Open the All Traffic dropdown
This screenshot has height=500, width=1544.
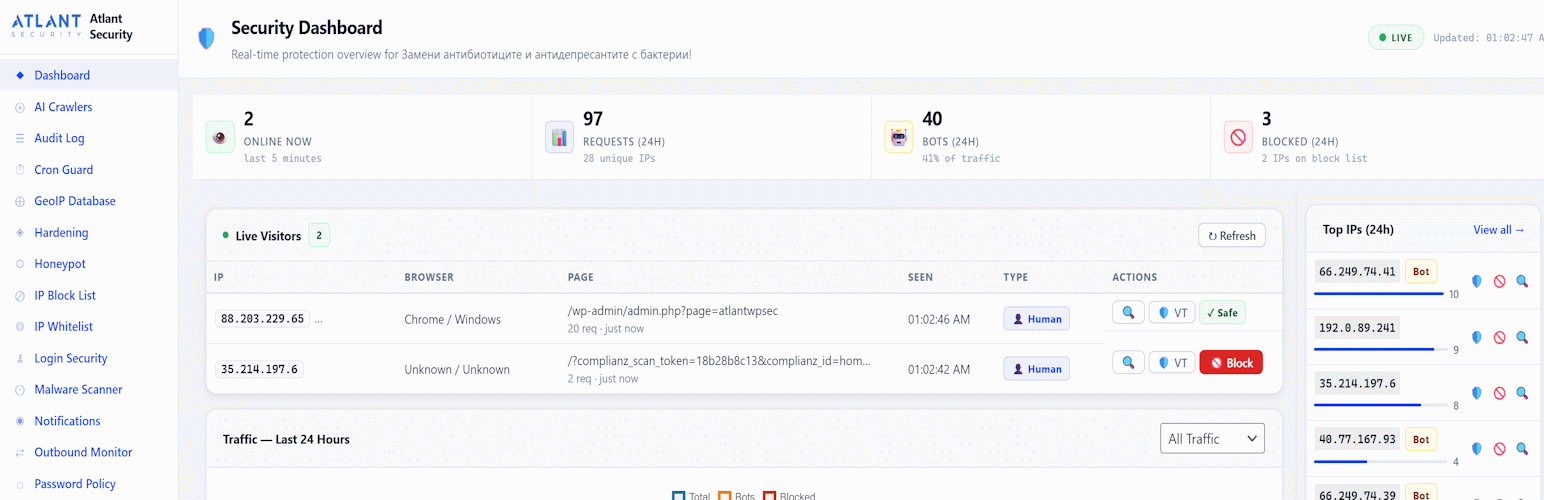point(1212,438)
